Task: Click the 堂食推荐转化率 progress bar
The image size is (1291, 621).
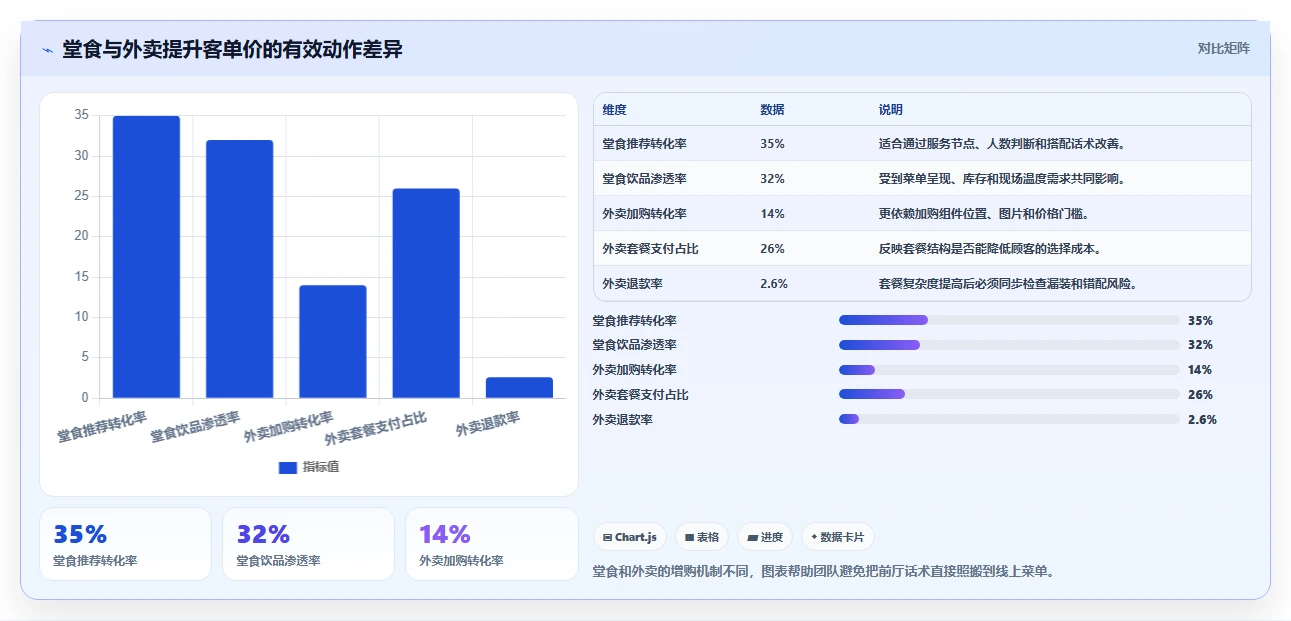Action: pyautogui.click(x=1009, y=320)
